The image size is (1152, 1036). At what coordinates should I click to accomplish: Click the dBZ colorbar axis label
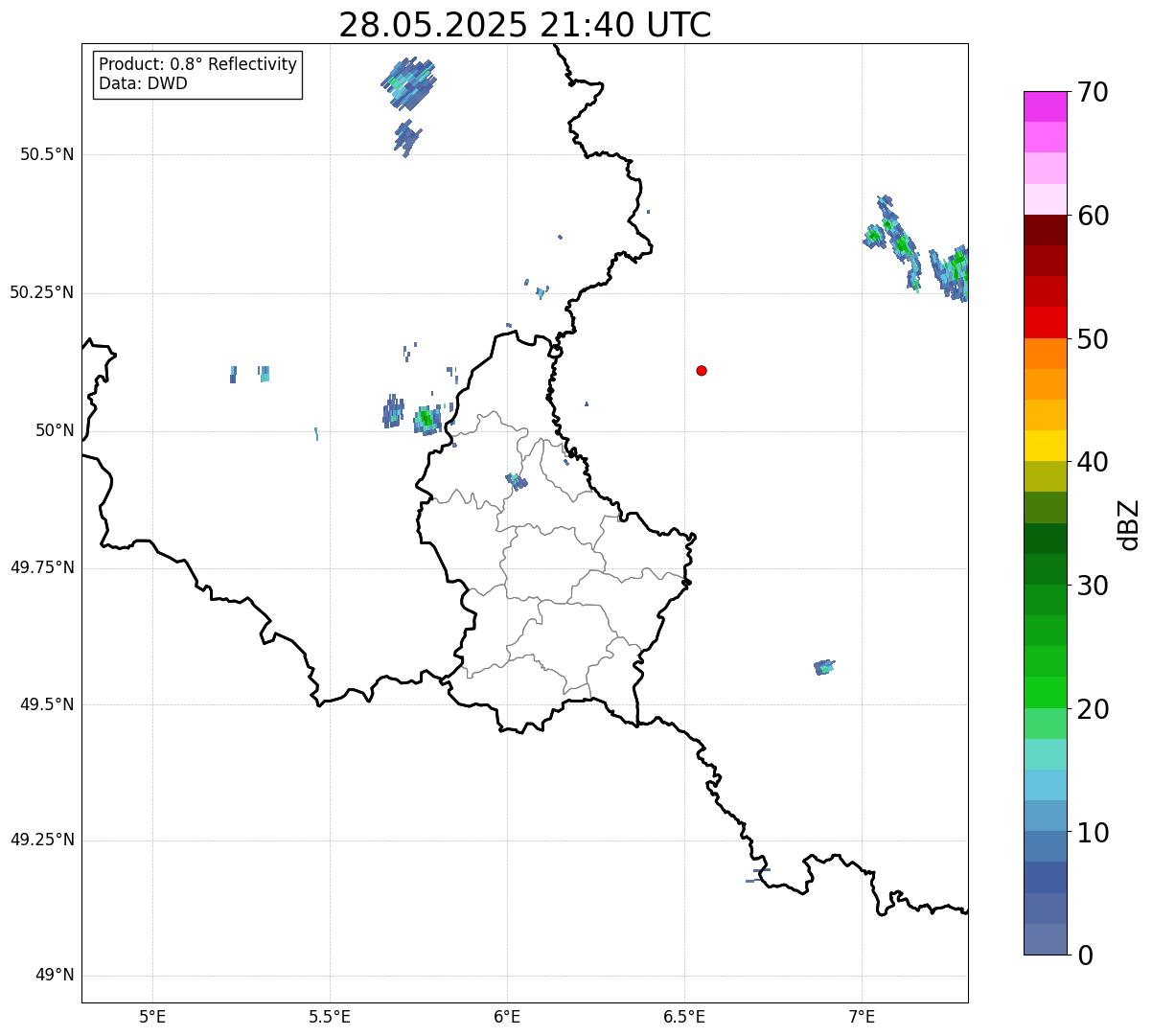(1129, 524)
